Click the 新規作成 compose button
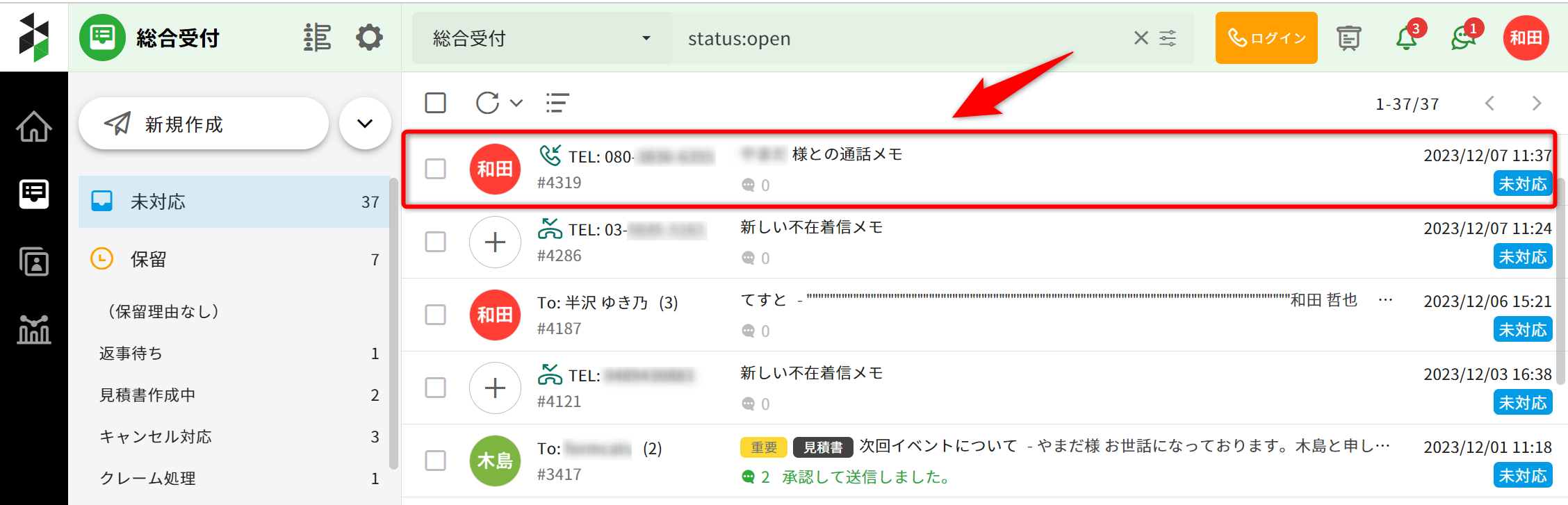This screenshot has height=505, width=1568. coord(203,124)
